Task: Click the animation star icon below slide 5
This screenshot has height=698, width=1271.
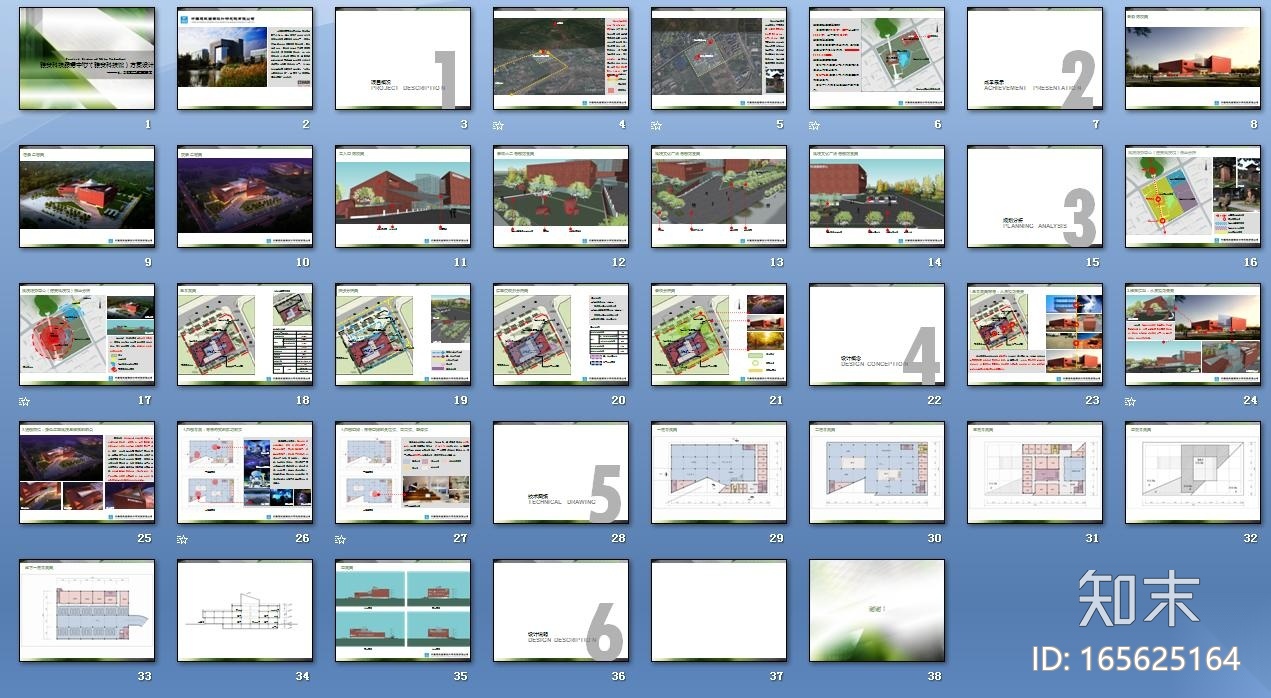Action: (x=653, y=124)
